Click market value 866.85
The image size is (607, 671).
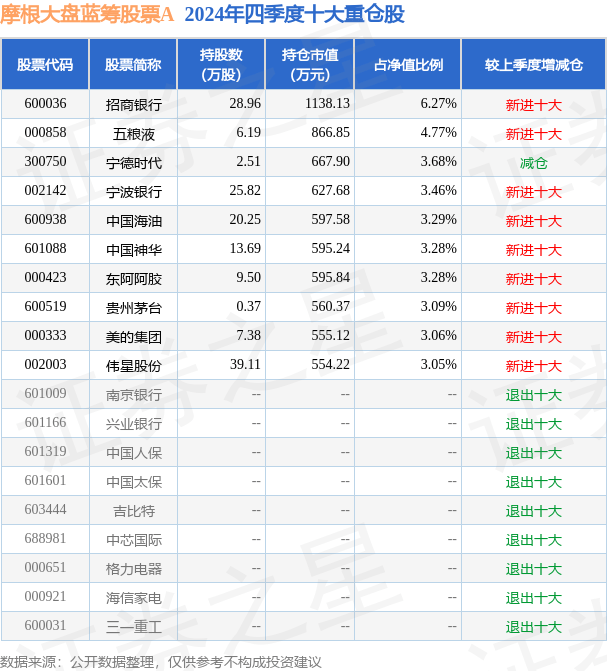coord(330,133)
